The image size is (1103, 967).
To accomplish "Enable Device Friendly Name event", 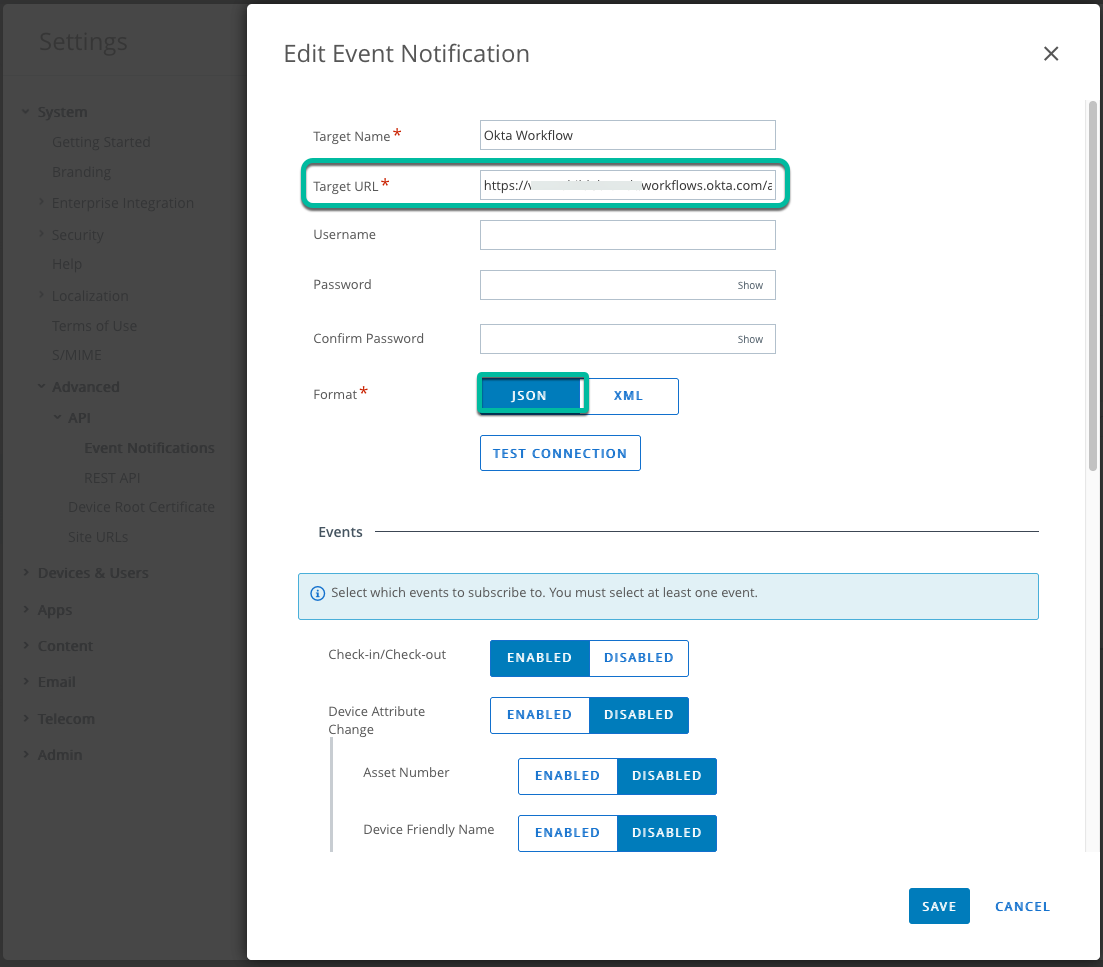I will [567, 833].
